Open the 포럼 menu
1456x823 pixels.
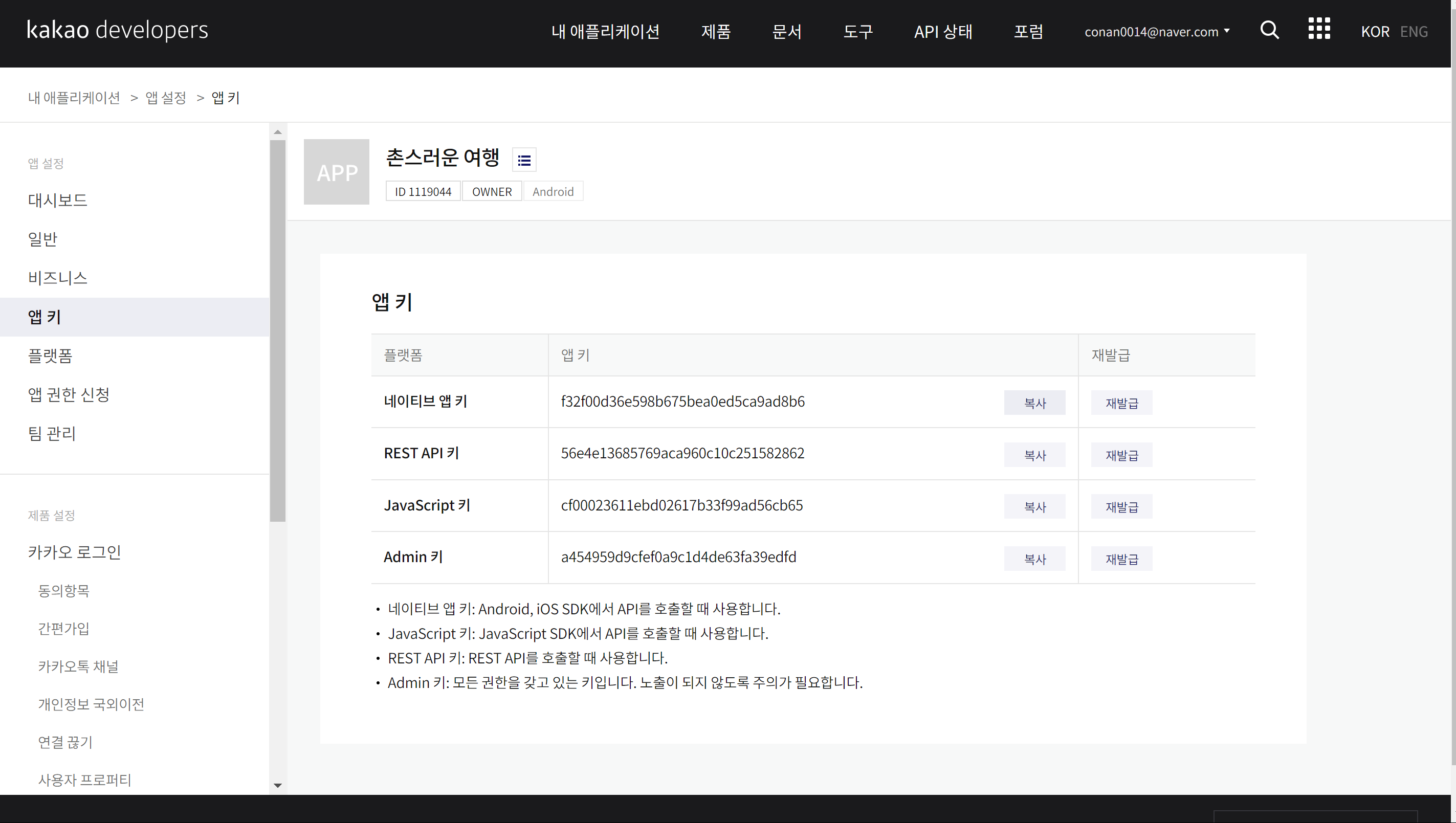(1028, 32)
